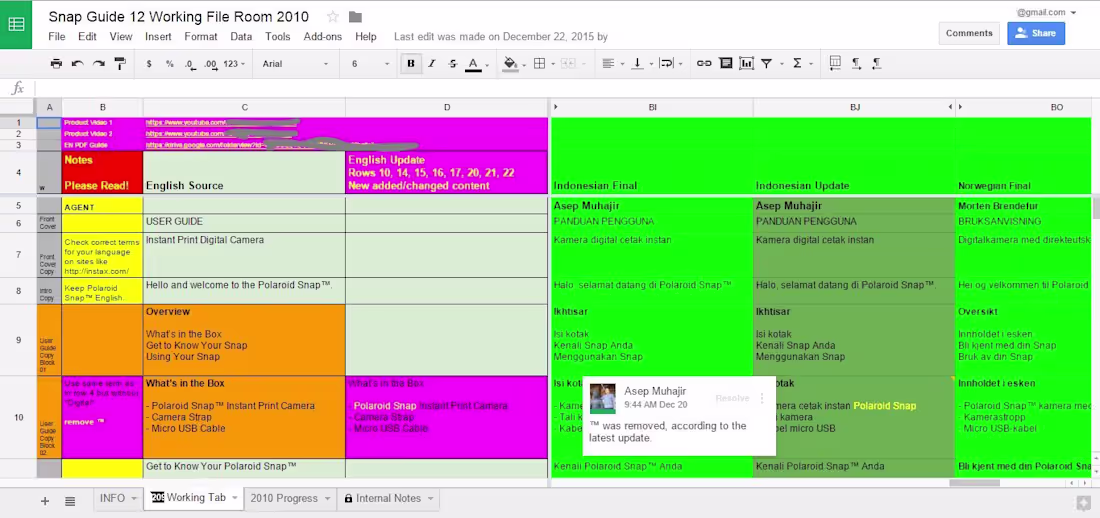Open comment options three-dot menu

[x=763, y=398]
